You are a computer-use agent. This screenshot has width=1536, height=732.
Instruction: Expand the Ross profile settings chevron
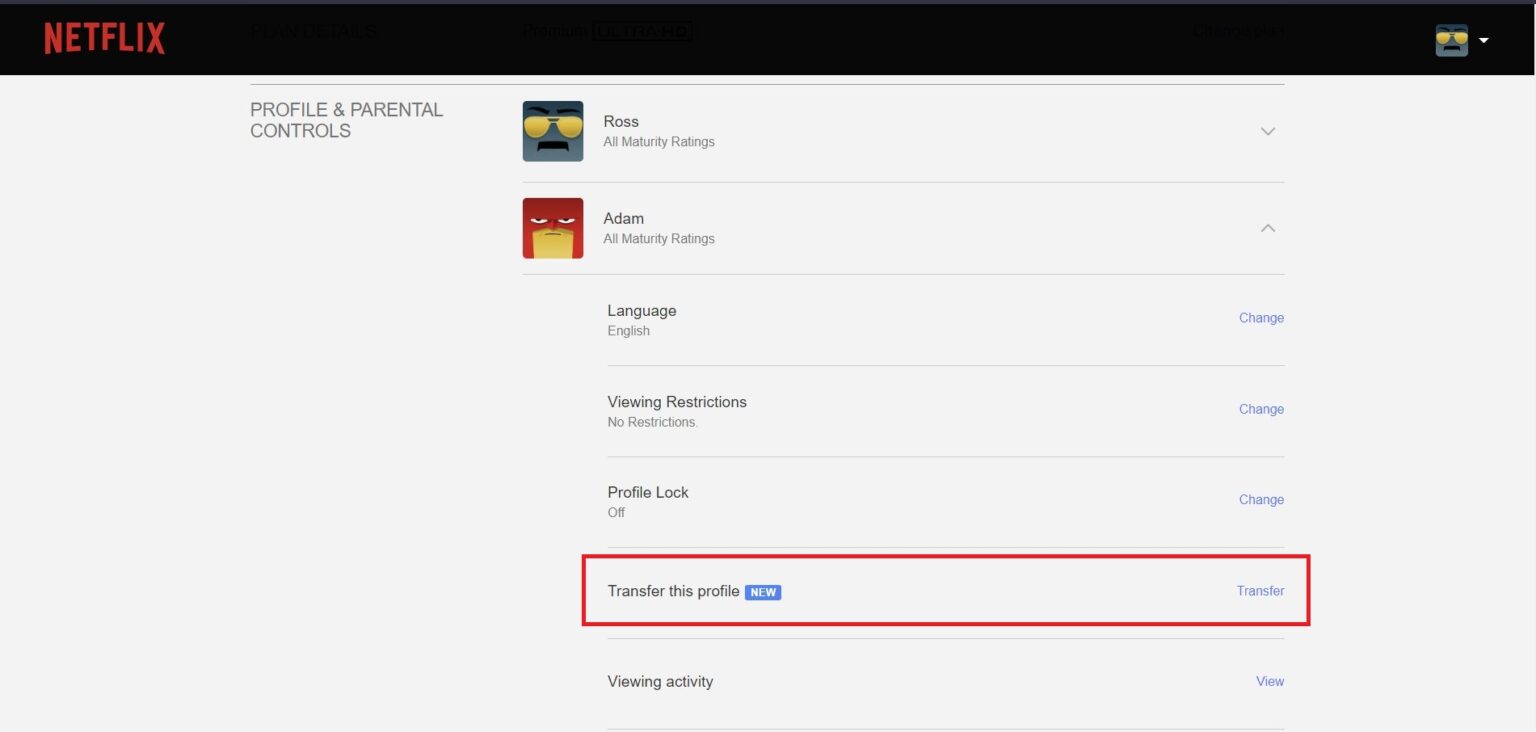click(x=1268, y=131)
